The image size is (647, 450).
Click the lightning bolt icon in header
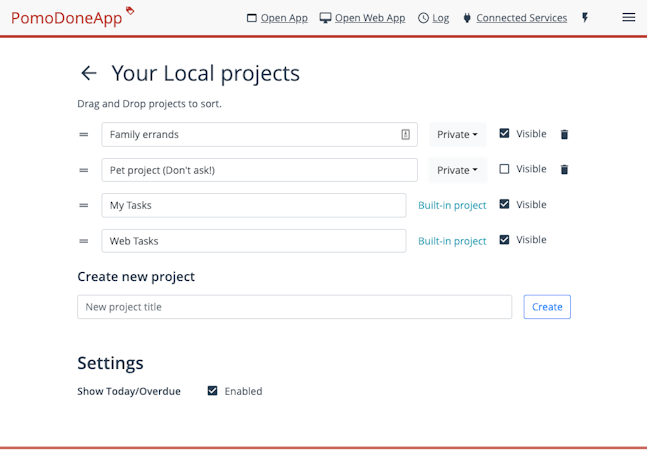[585, 18]
